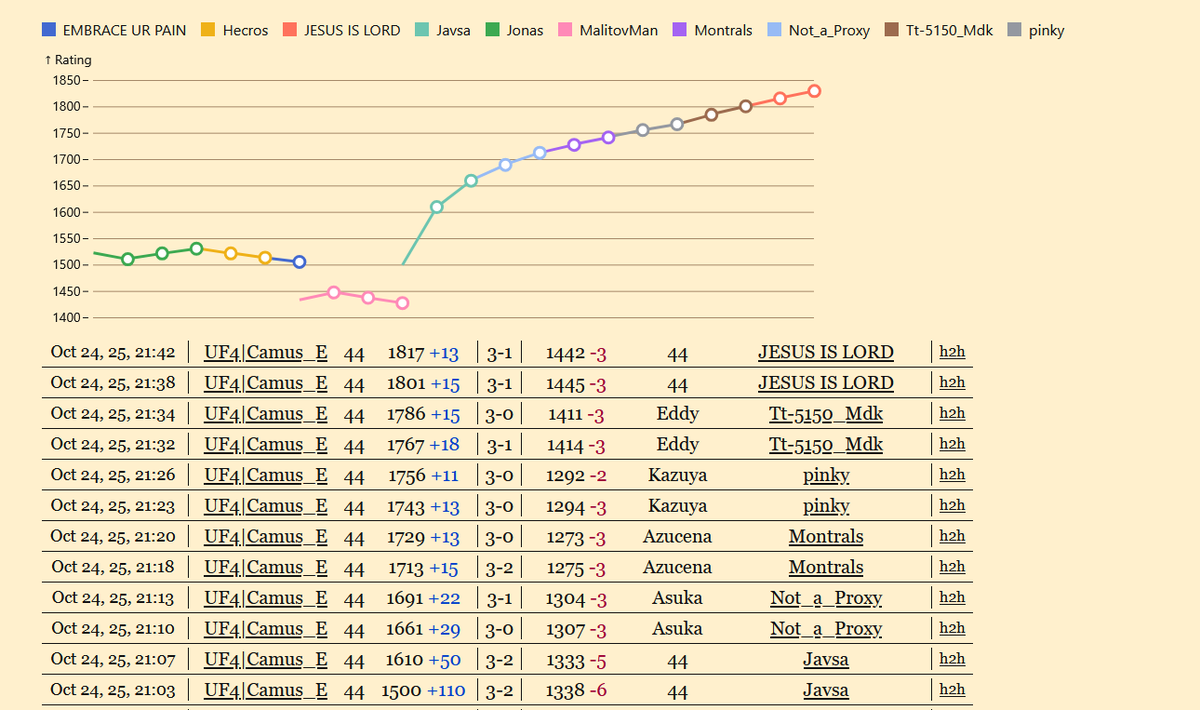
Task: Click the Azucena character in 21:20 row
Action: tap(678, 537)
